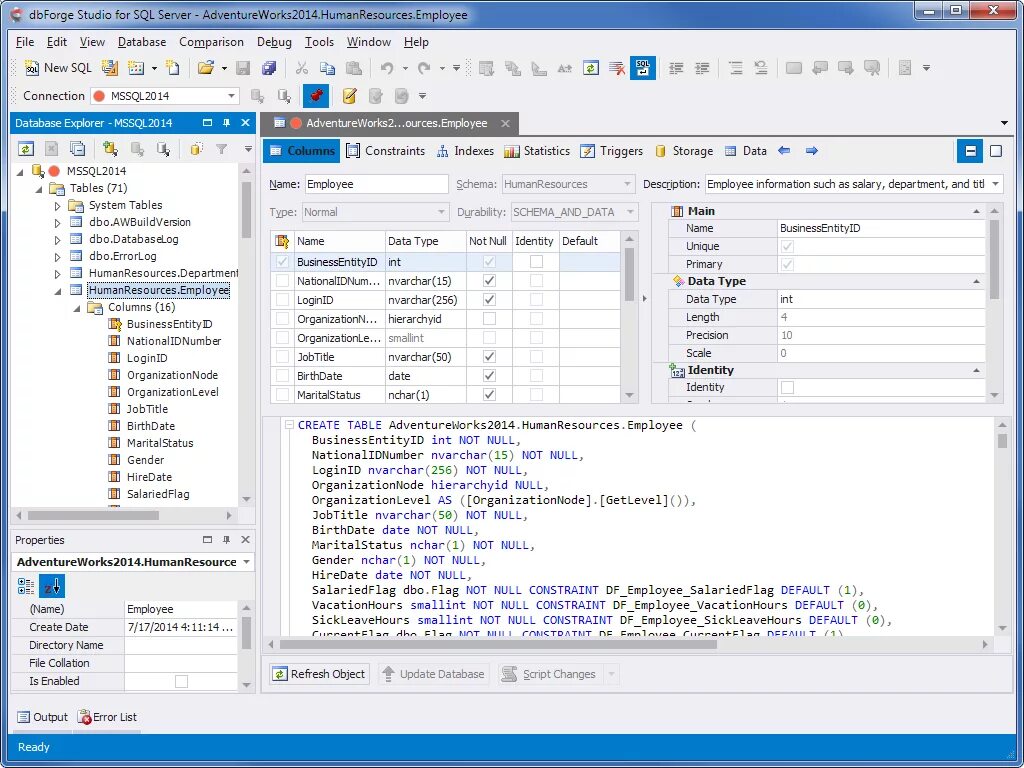Toggle Not Null for BirthDate column
This screenshot has height=768, width=1024.
coord(489,376)
